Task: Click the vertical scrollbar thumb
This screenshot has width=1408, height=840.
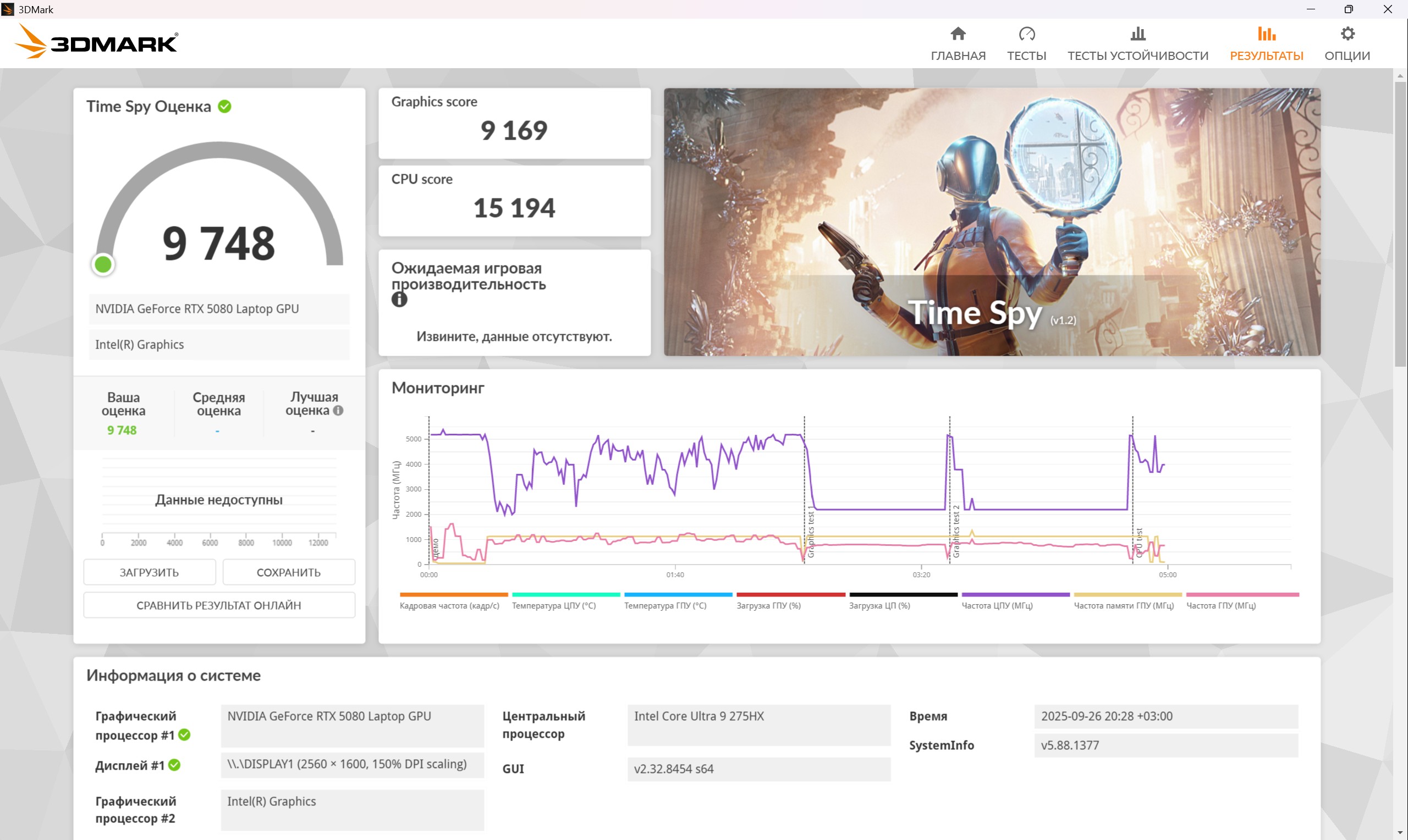Action: pyautogui.click(x=1401, y=224)
